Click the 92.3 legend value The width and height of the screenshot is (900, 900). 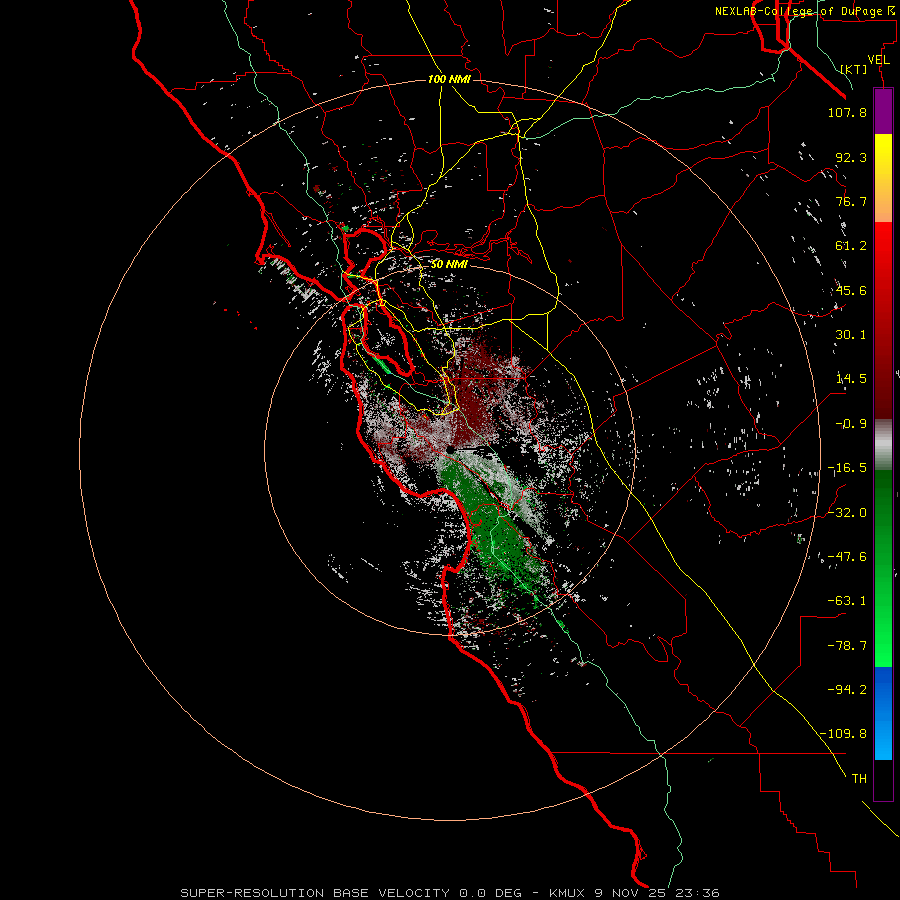(x=851, y=157)
